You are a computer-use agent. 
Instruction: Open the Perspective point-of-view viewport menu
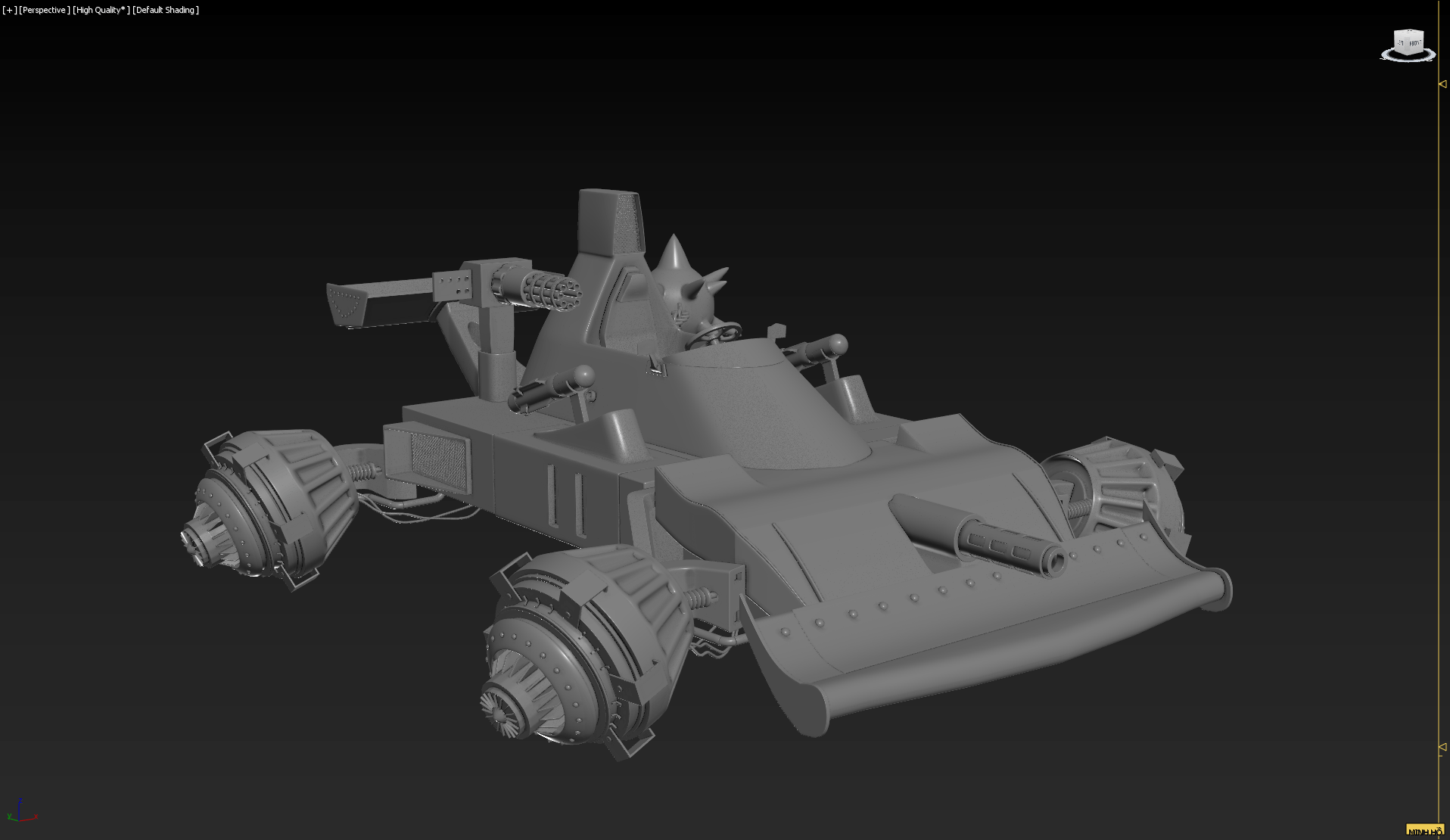tap(45, 10)
